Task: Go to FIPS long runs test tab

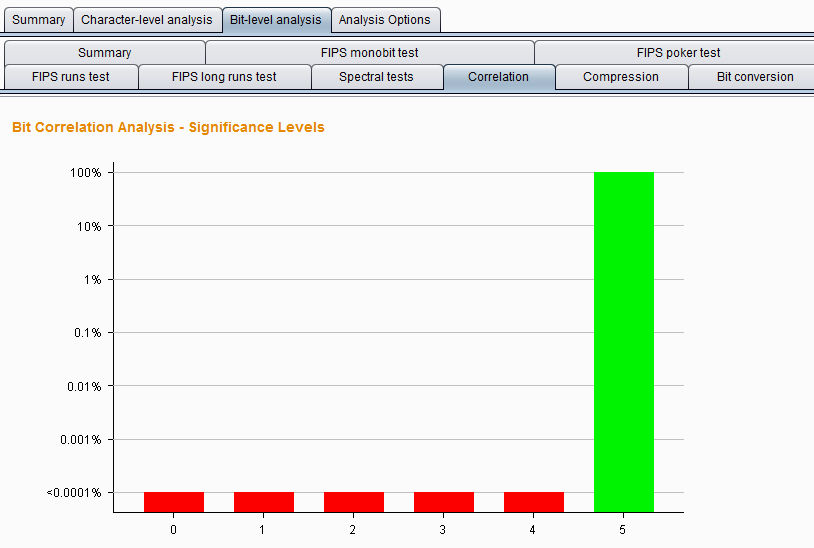Action: point(224,77)
